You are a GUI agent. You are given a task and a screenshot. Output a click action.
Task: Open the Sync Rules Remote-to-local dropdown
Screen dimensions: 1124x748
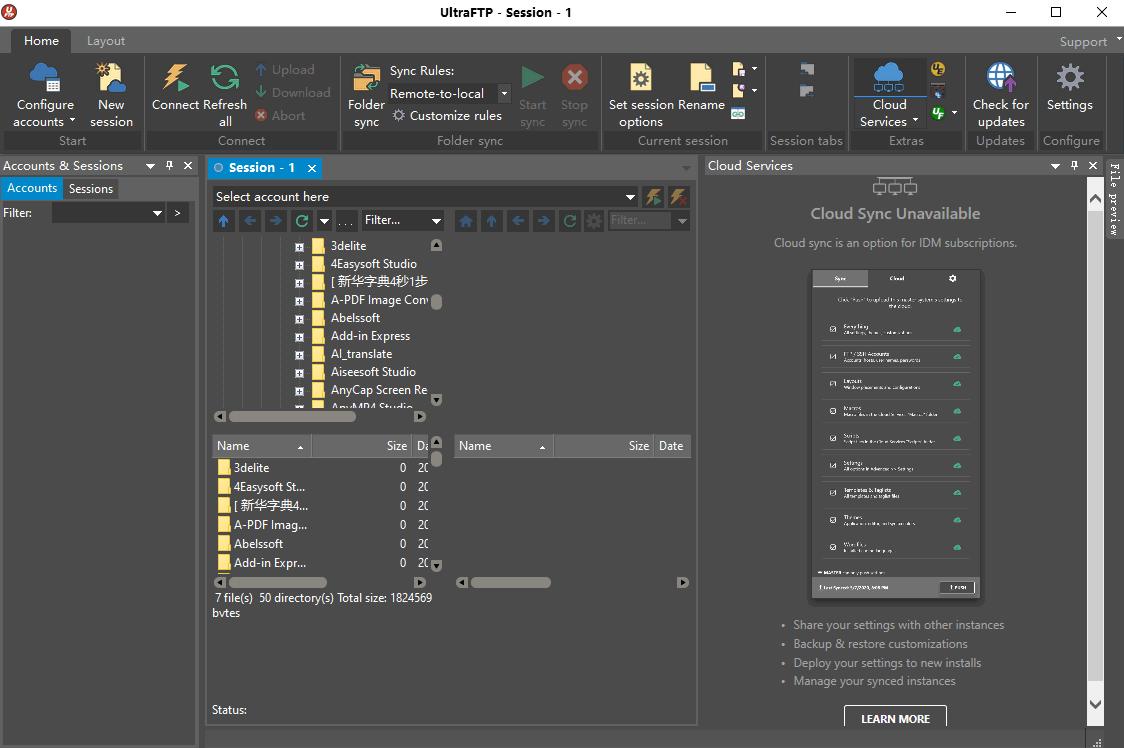(504, 93)
